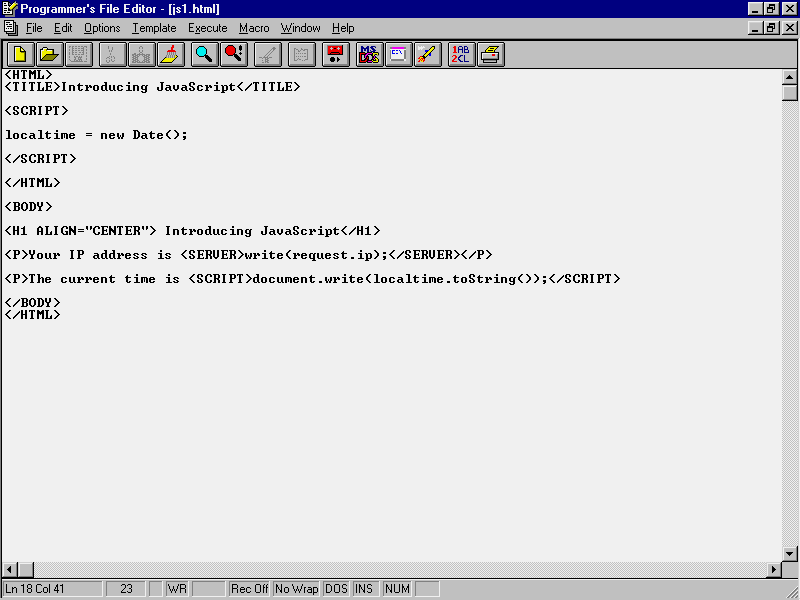
Task: Run a DOS command via MS-DOS icon
Action: pos(369,54)
